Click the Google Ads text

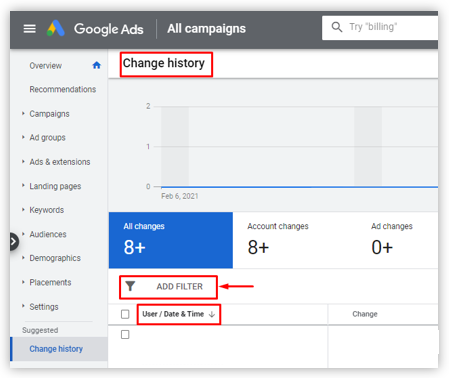(109, 29)
